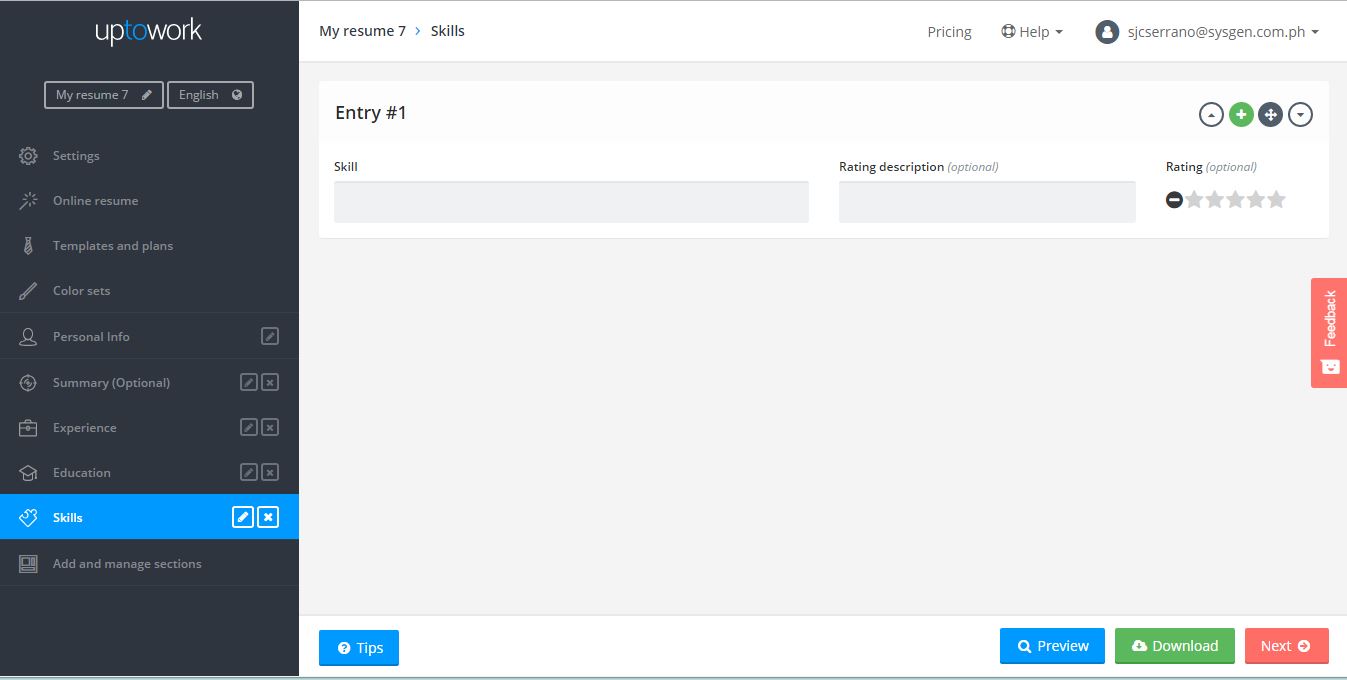The width and height of the screenshot is (1347, 680).
Task: Set rating to five stars
Action: (x=1276, y=200)
